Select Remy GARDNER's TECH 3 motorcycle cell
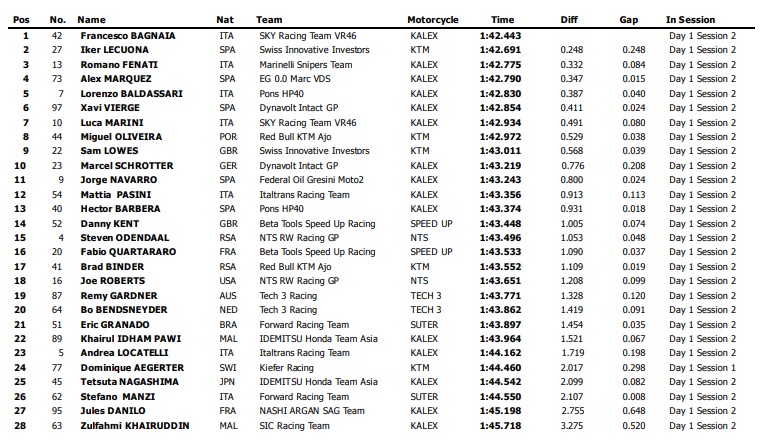 tap(426, 296)
